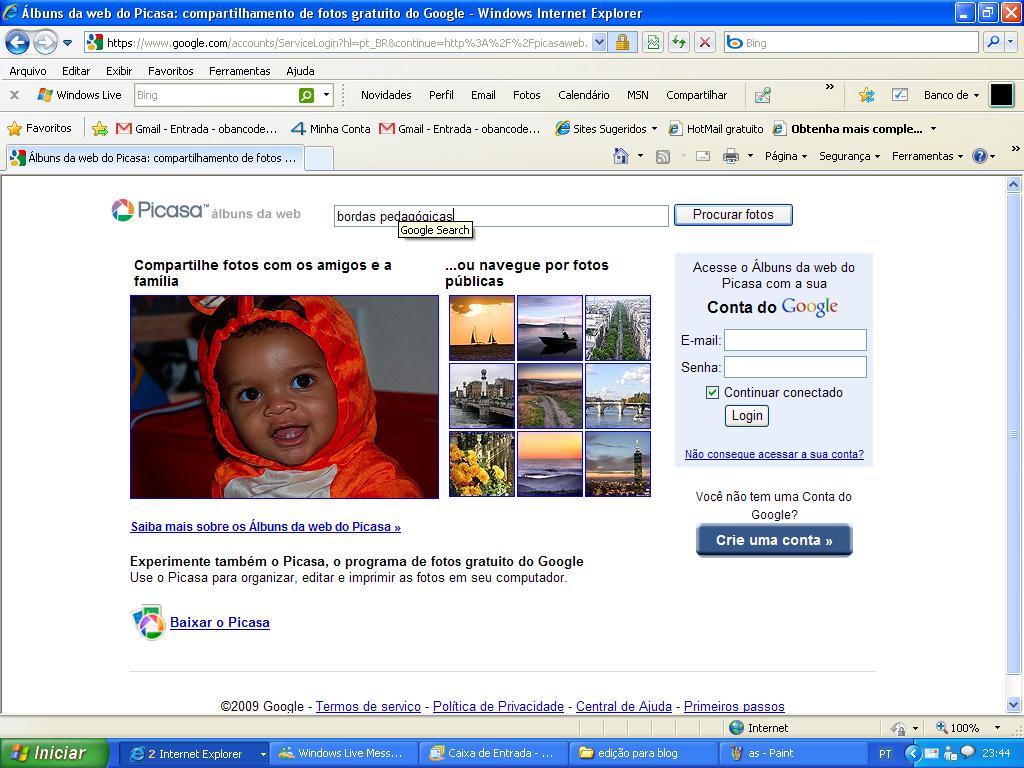Open the Termos de serviço link
This screenshot has height=768, width=1024.
368,706
